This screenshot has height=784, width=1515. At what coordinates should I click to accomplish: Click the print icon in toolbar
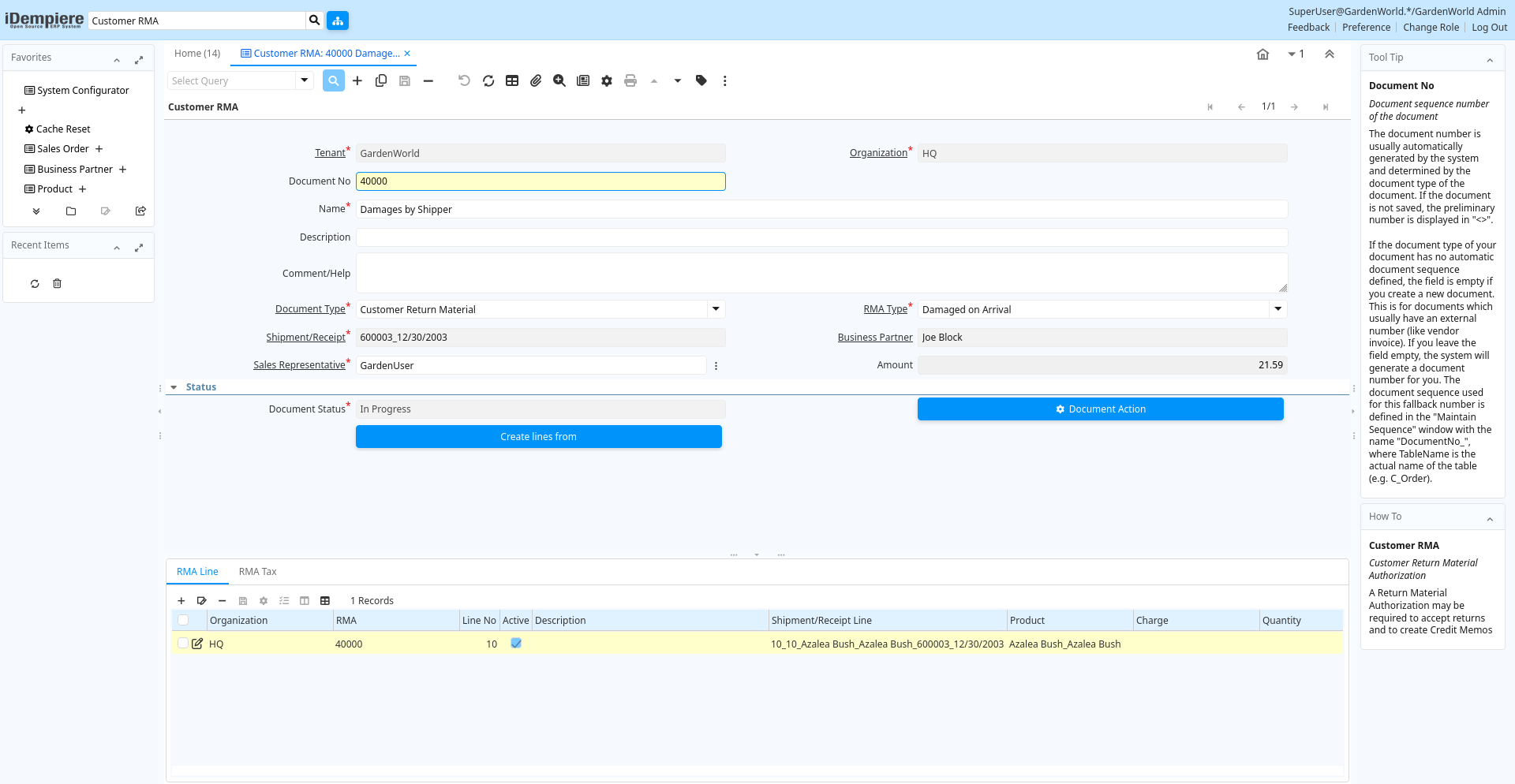click(630, 80)
